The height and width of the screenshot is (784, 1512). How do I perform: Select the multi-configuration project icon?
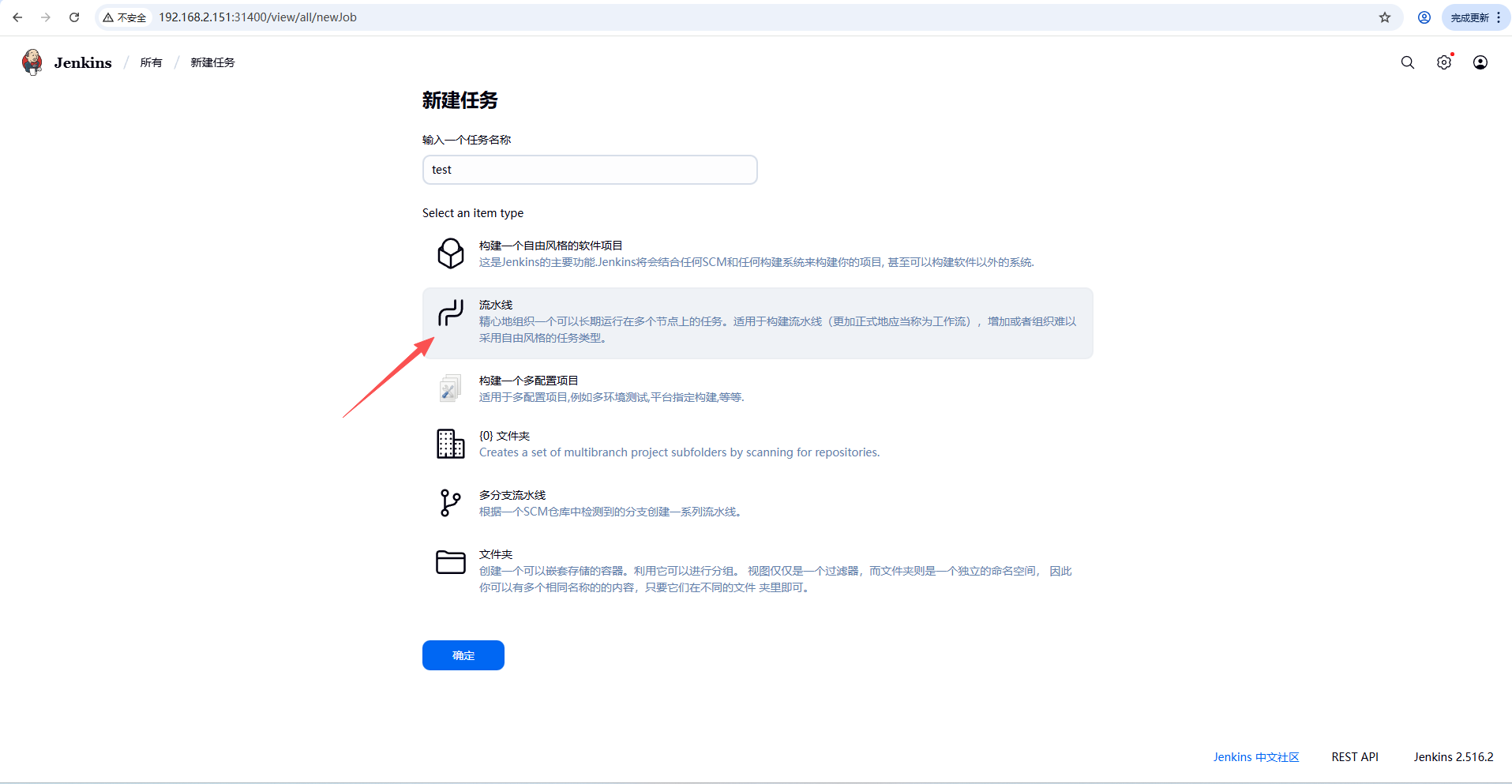(x=450, y=388)
